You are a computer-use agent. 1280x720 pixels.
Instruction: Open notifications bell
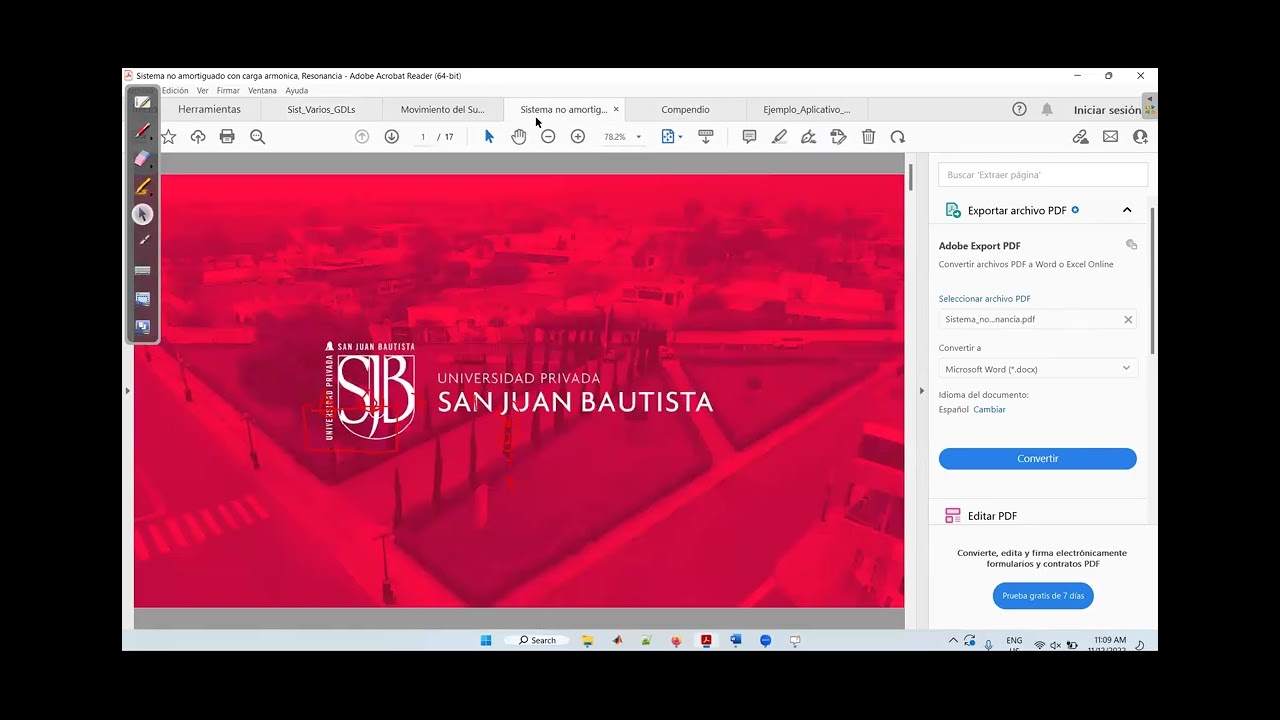point(1047,109)
